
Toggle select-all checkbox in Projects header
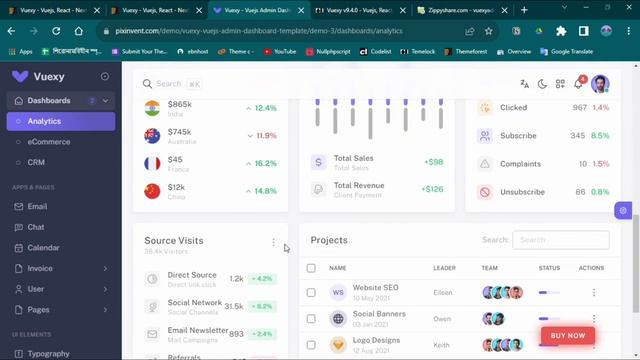pyautogui.click(x=311, y=268)
